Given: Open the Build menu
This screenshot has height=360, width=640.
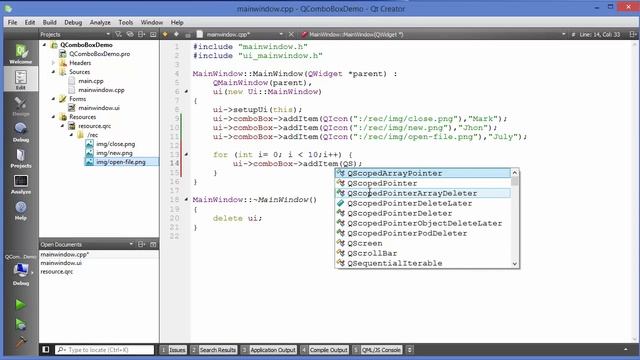Looking at the screenshot, I should pyautogui.click(x=49, y=22).
